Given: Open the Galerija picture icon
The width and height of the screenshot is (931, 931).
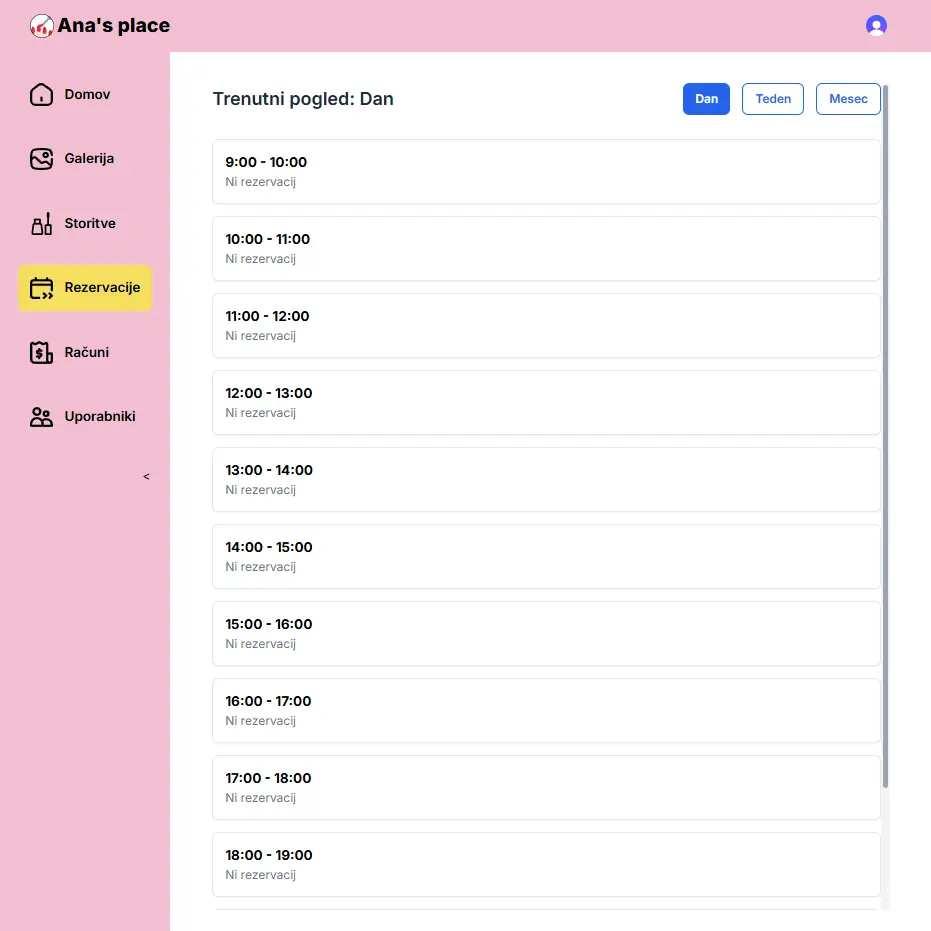Looking at the screenshot, I should (41, 159).
